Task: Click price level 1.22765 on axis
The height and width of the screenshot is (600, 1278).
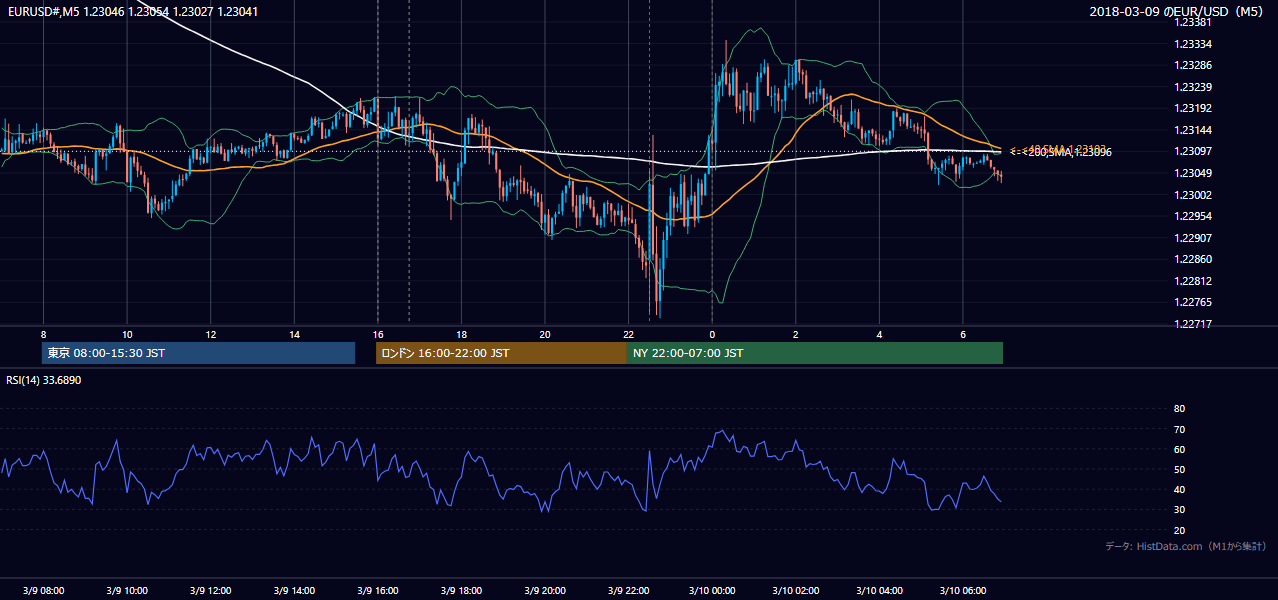Action: coord(1193,302)
